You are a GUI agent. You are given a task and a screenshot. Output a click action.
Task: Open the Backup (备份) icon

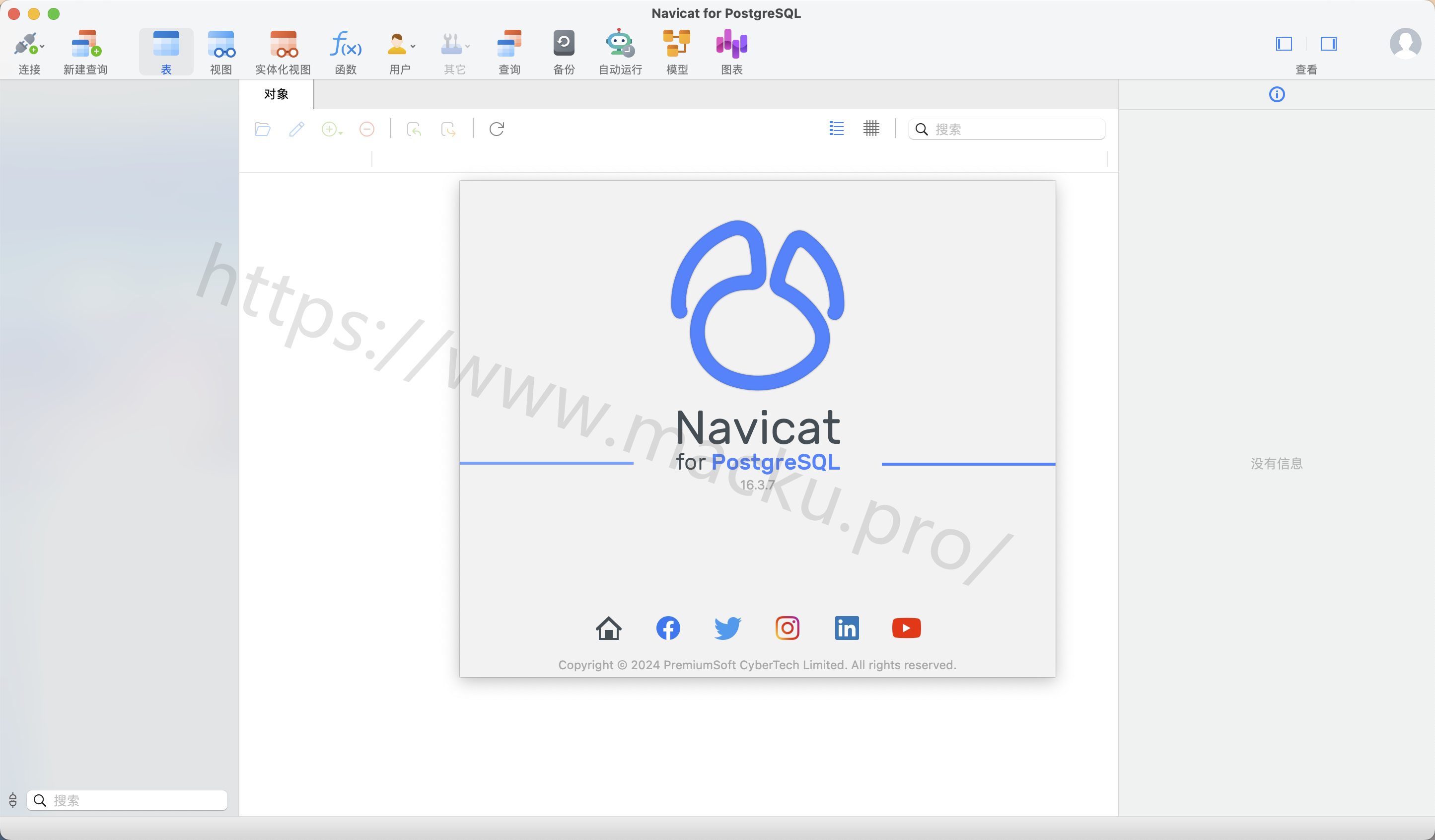click(564, 43)
